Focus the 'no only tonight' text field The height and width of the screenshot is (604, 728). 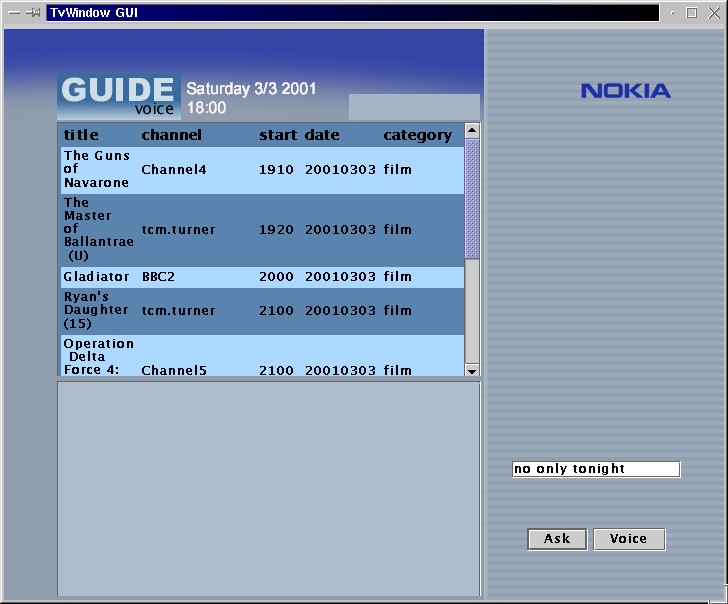596,469
